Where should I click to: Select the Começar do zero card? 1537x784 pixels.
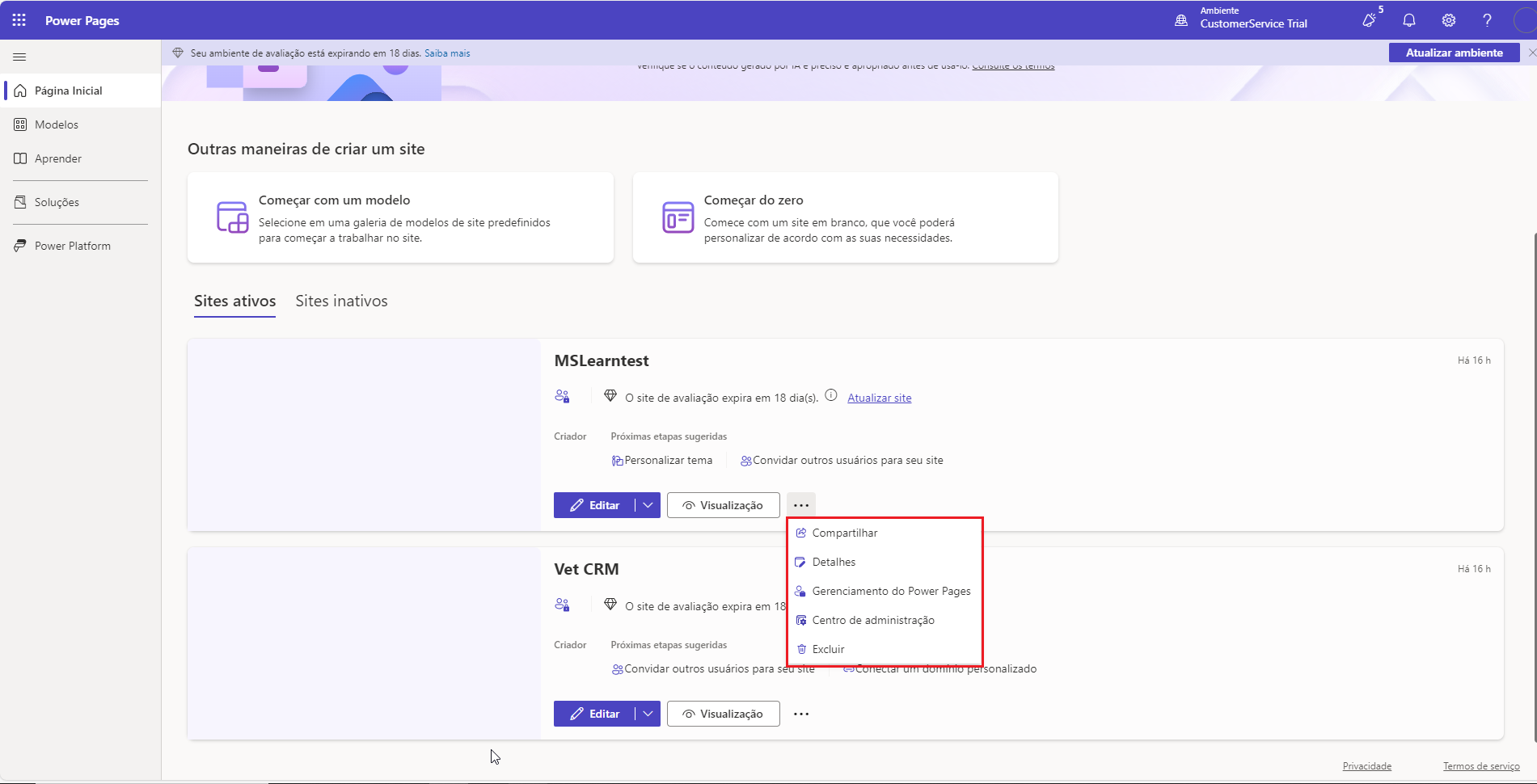click(845, 217)
